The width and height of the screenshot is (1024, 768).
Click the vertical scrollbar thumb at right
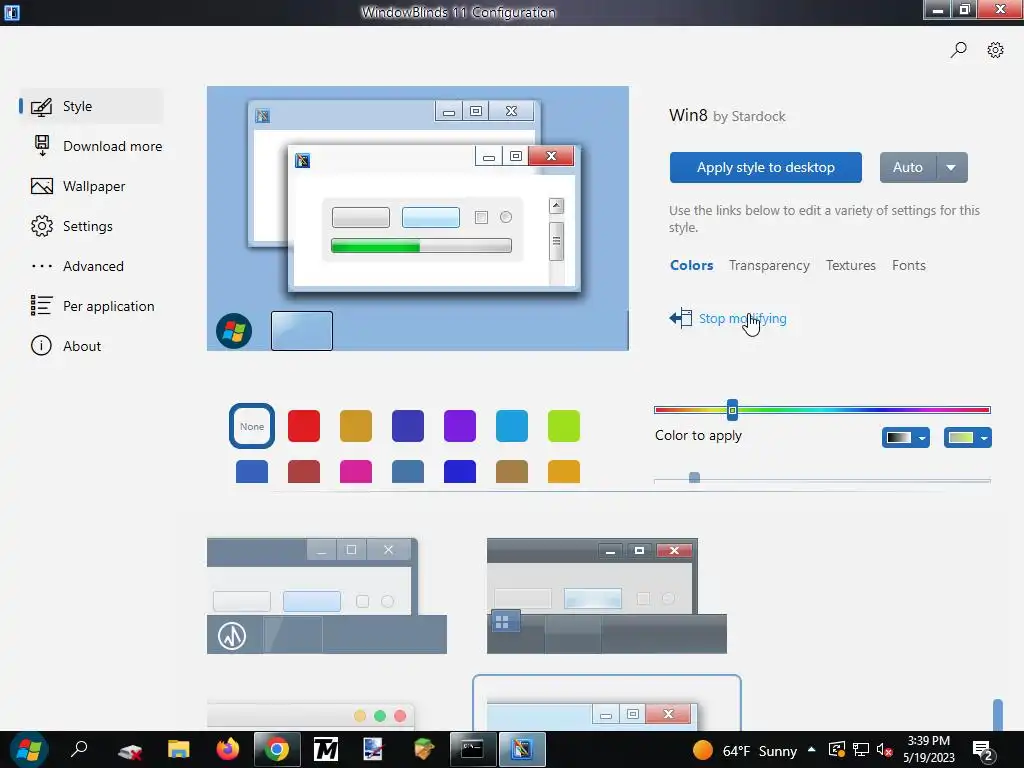point(997,714)
